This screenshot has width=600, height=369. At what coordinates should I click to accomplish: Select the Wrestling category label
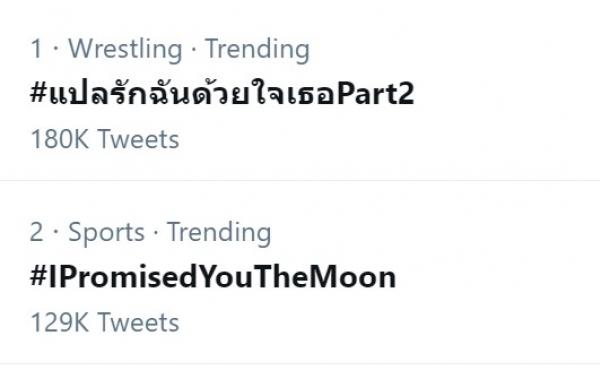pos(125,49)
